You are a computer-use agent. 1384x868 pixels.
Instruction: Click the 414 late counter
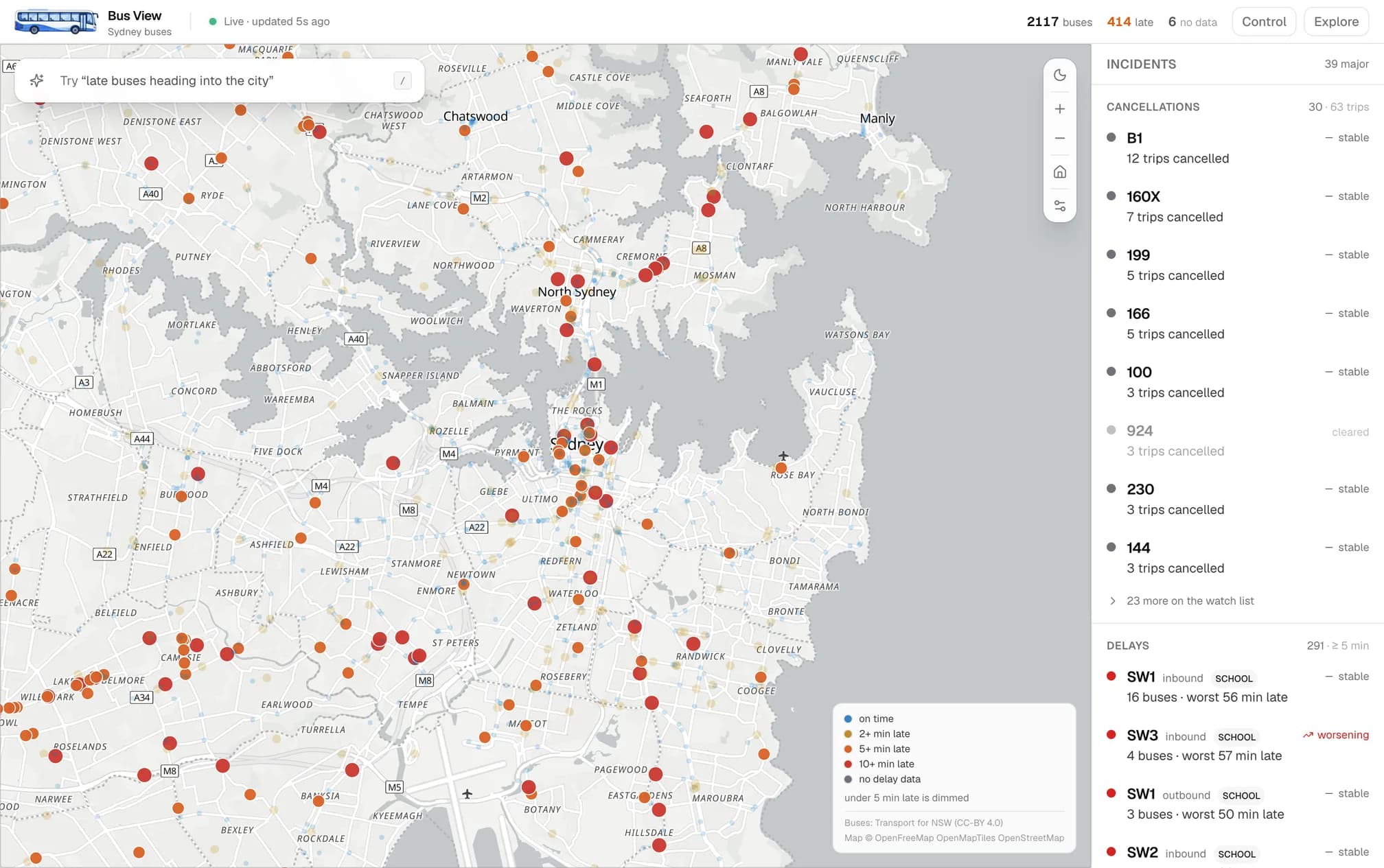(x=1130, y=22)
